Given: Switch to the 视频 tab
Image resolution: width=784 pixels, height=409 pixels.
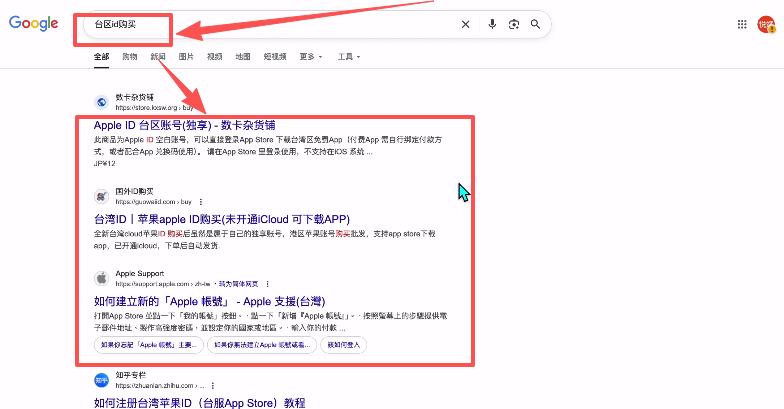Looking at the screenshot, I should 214,56.
